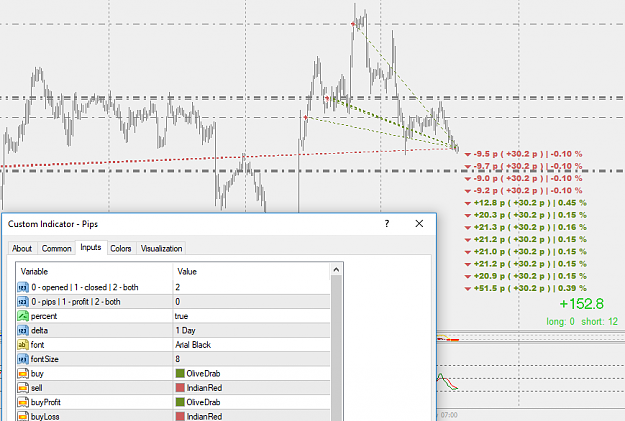Screen dimensions: 625x421
Task: Click the '-9.0 p ( +30.2 p ) | -0.10 %' label
Action: [x=528, y=179]
